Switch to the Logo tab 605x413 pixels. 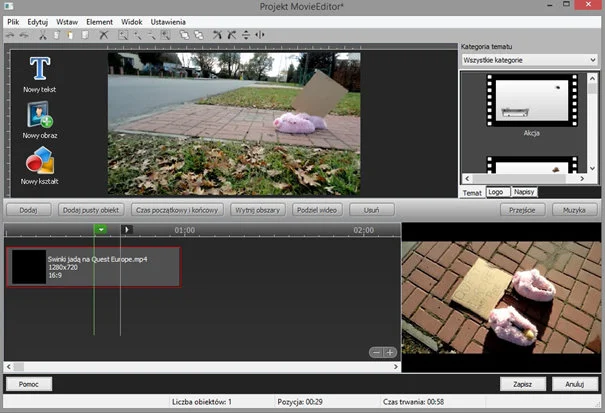[498, 192]
